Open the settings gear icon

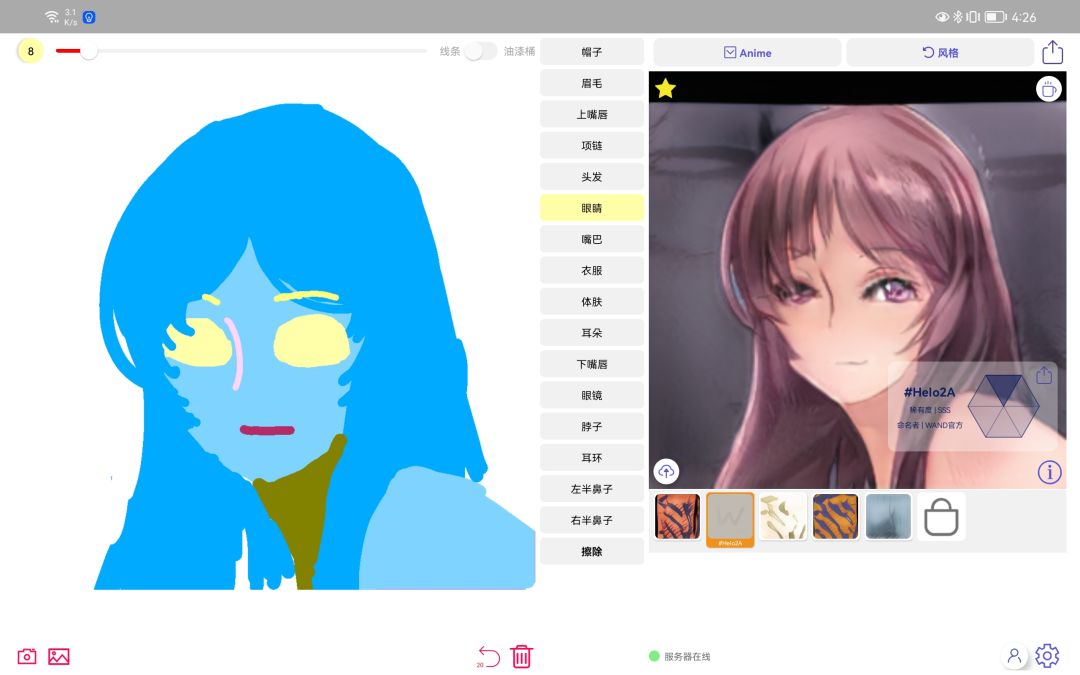(1047, 656)
